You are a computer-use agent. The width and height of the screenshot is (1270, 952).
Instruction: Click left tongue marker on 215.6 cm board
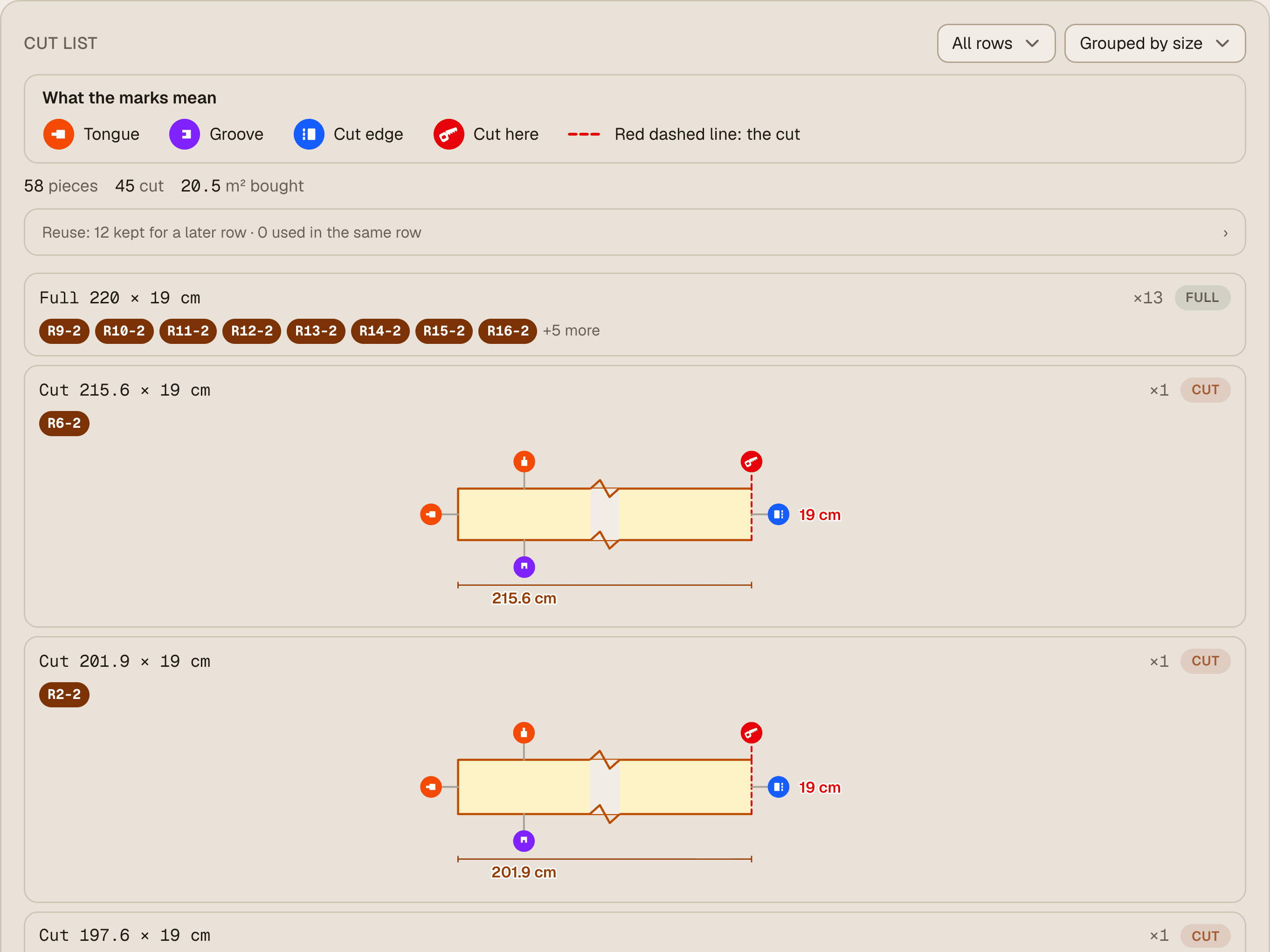(431, 514)
